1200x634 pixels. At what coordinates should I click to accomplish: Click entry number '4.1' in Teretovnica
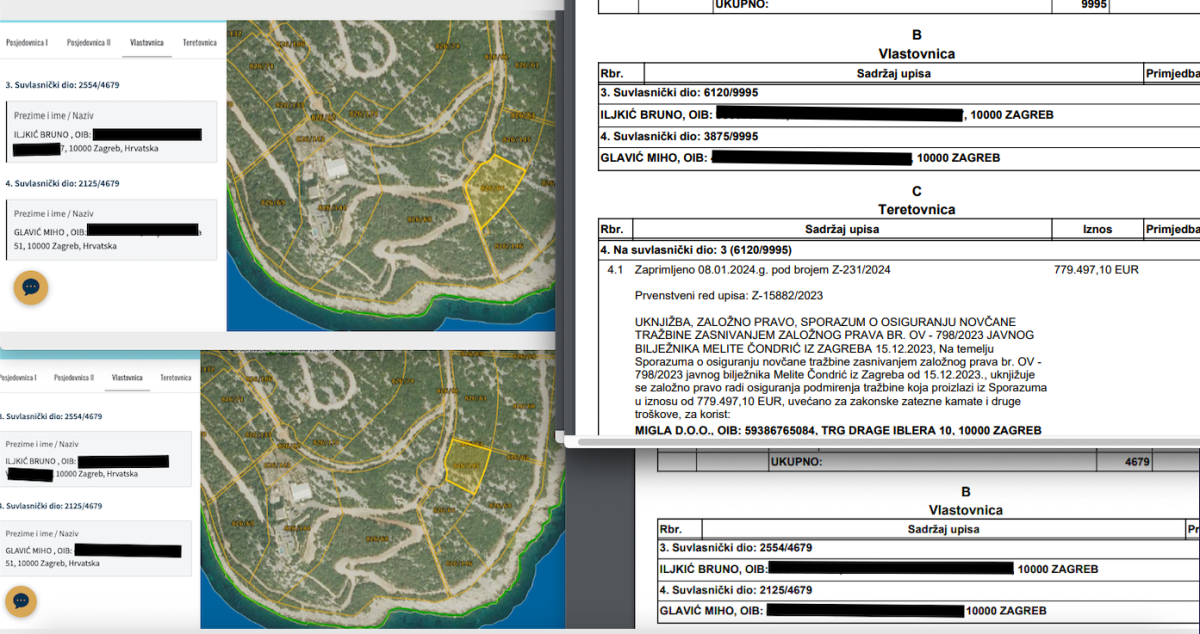pyautogui.click(x=615, y=270)
